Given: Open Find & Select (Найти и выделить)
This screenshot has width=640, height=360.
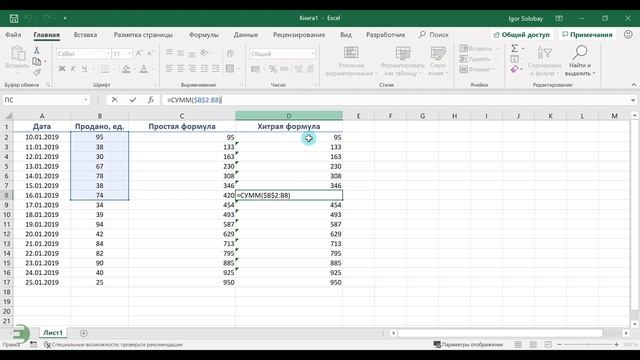Looking at the screenshot, I should click(580, 60).
